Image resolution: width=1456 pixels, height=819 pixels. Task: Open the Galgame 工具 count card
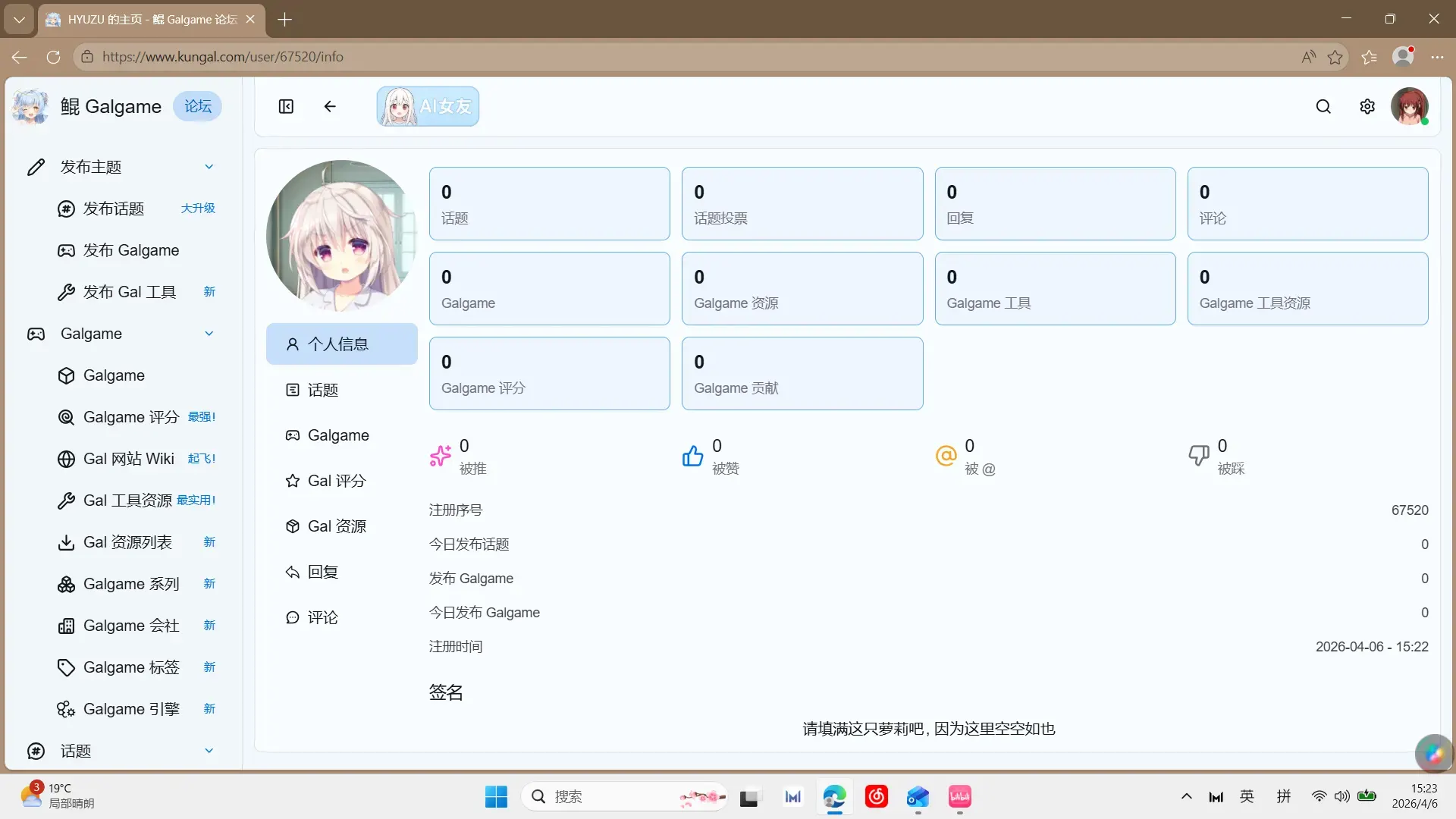click(1055, 289)
